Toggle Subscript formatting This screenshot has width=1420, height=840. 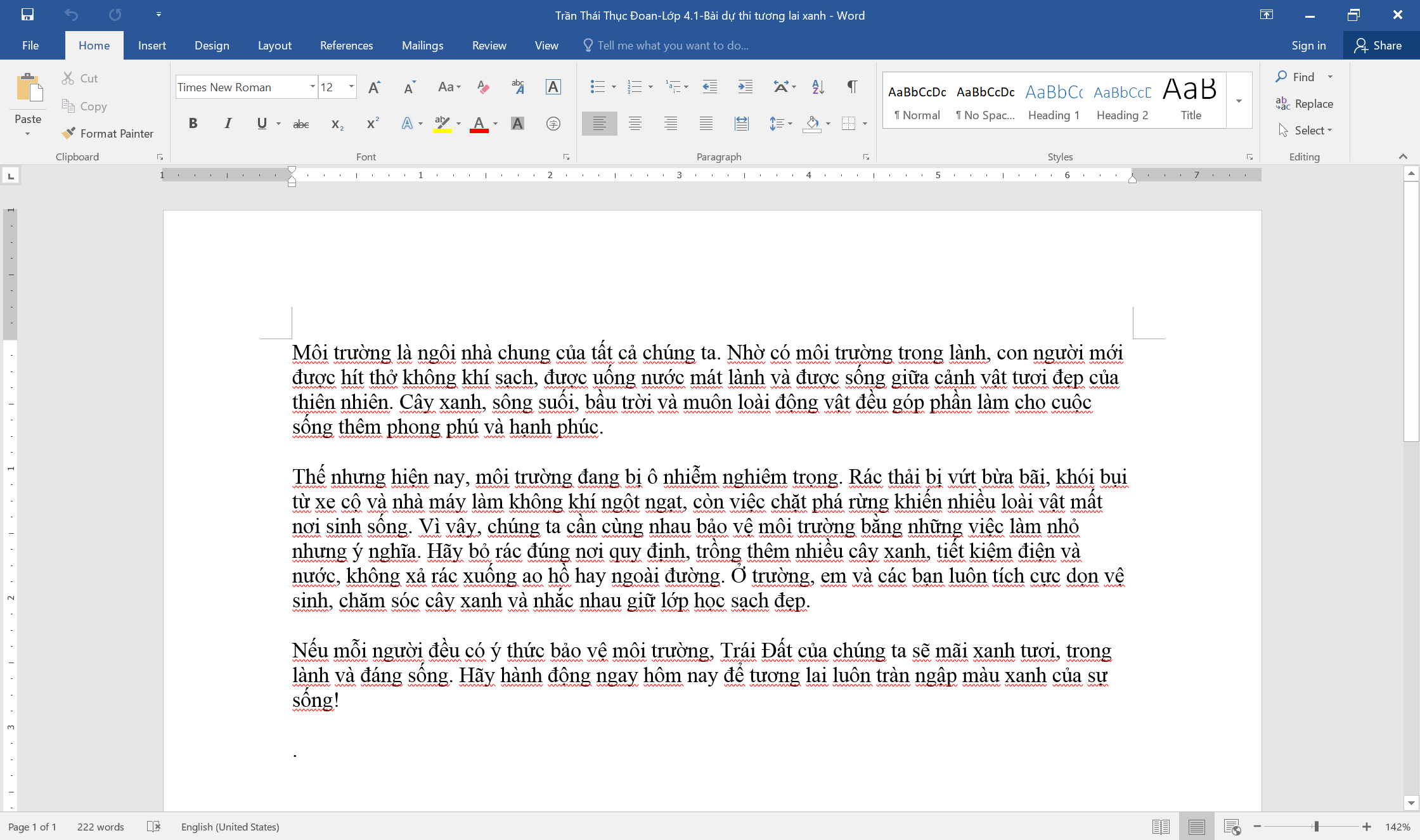tap(337, 124)
